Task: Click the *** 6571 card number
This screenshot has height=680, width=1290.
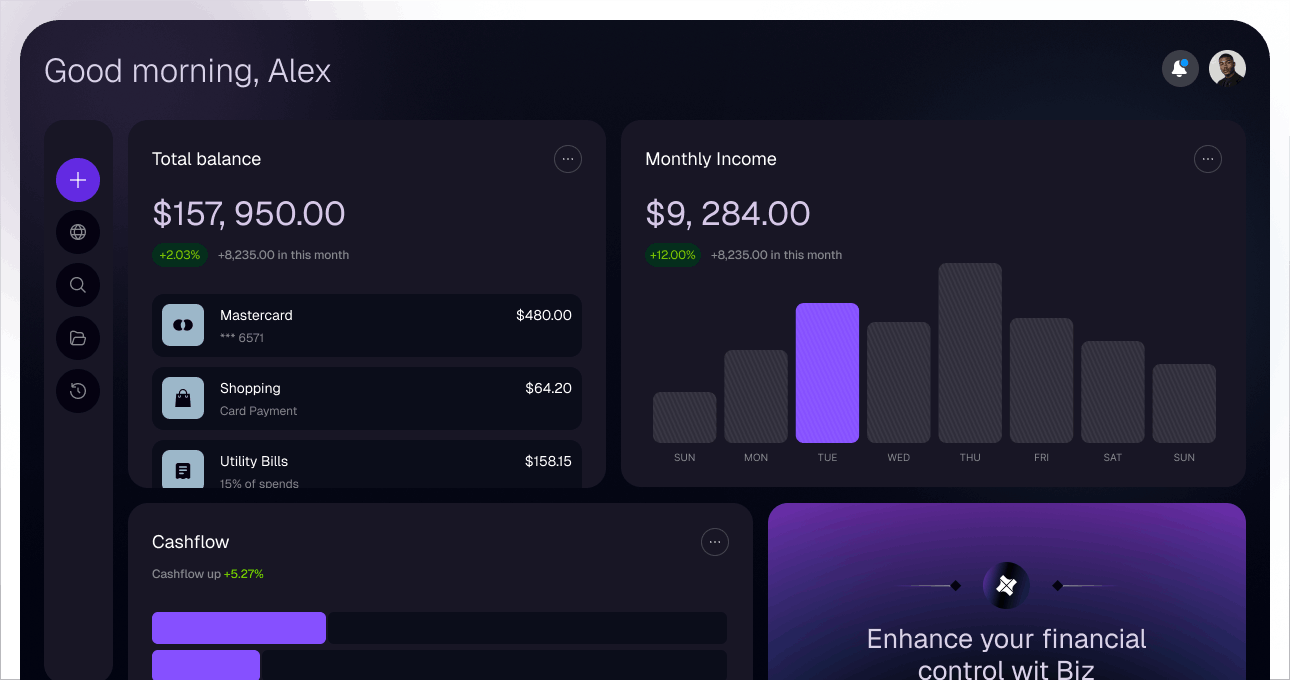Action: tap(242, 338)
